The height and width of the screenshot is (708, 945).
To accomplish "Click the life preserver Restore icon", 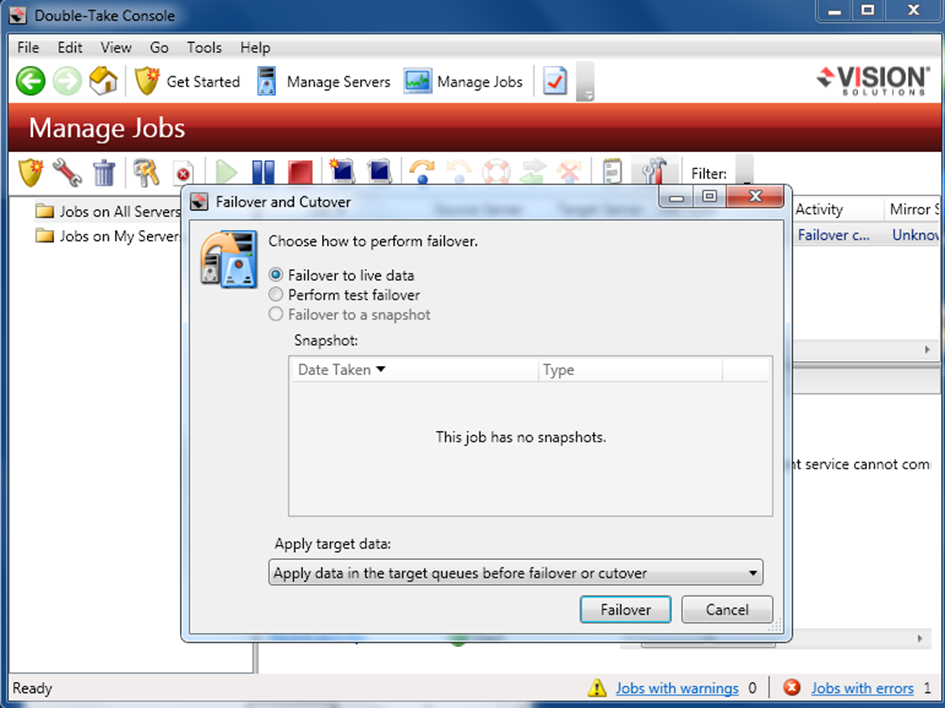I will 496,172.
